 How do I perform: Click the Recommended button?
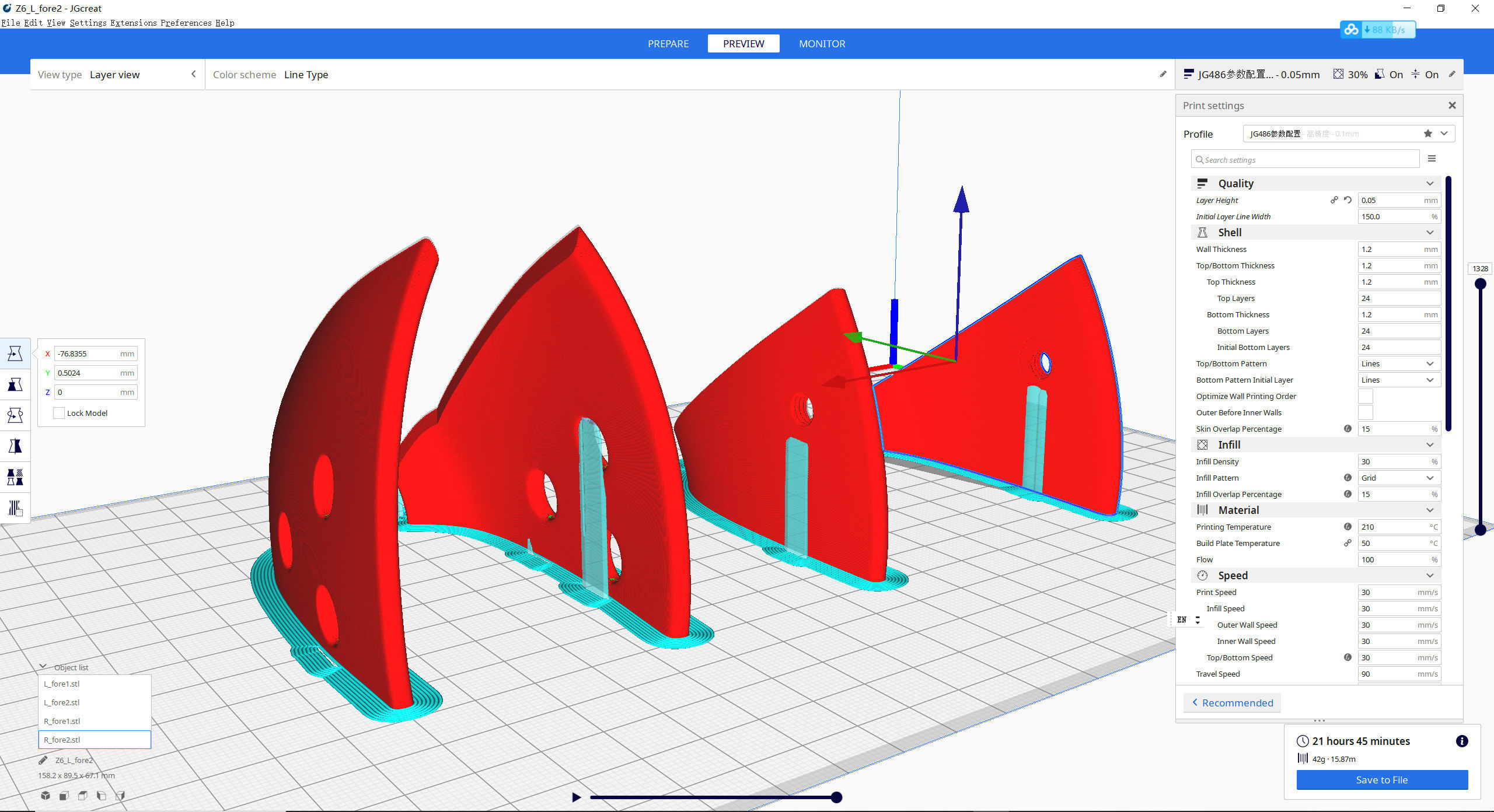click(1232, 703)
